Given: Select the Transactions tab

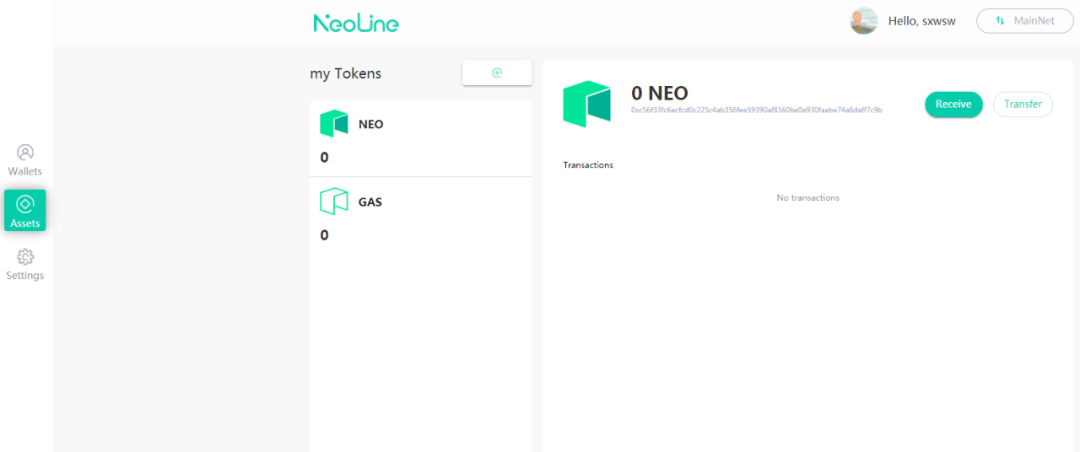Looking at the screenshot, I should (588, 165).
